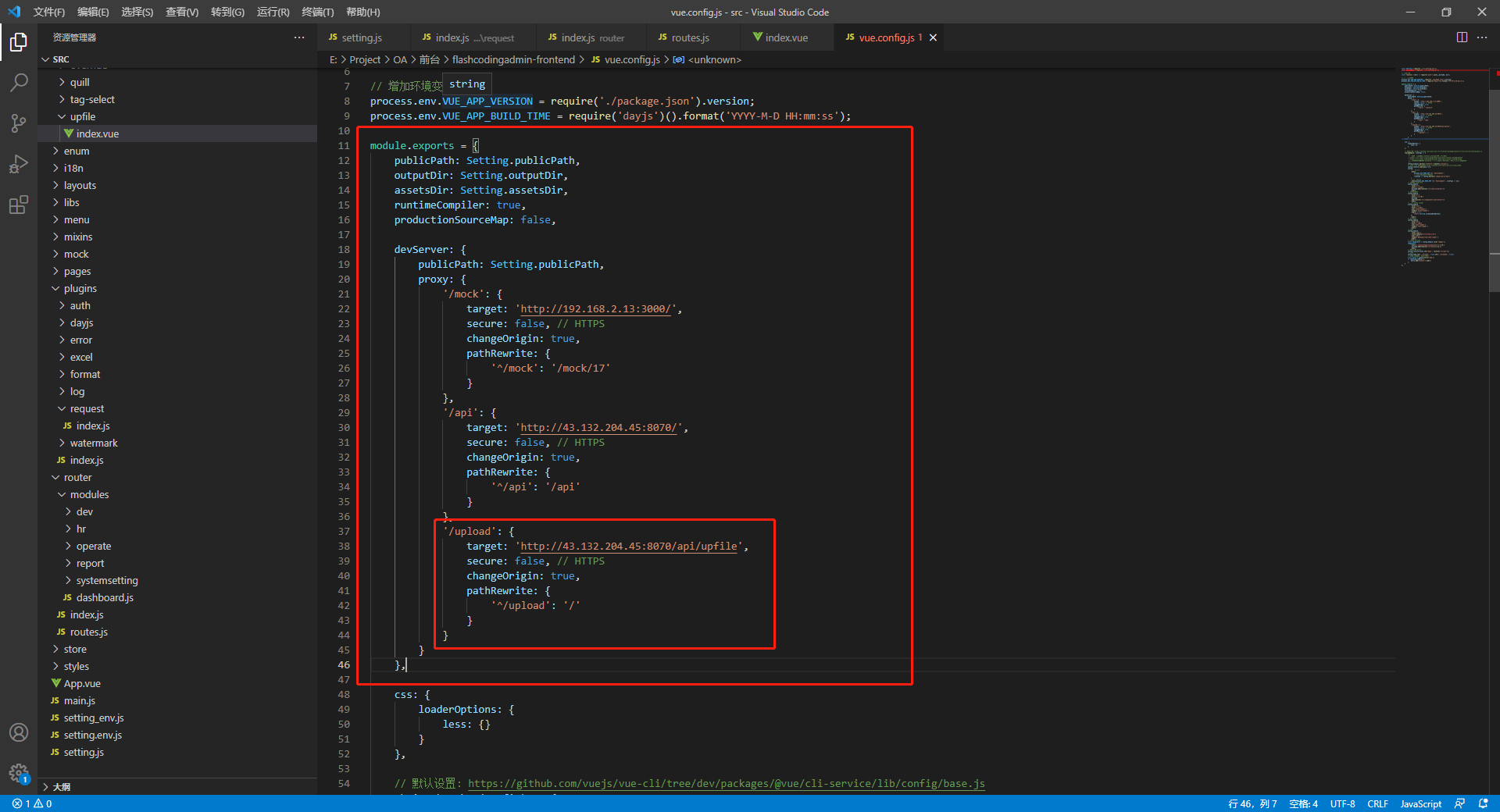Viewport: 1500px width, 812px height.
Task: Change language mode JavaScript status item
Action: (1420, 803)
